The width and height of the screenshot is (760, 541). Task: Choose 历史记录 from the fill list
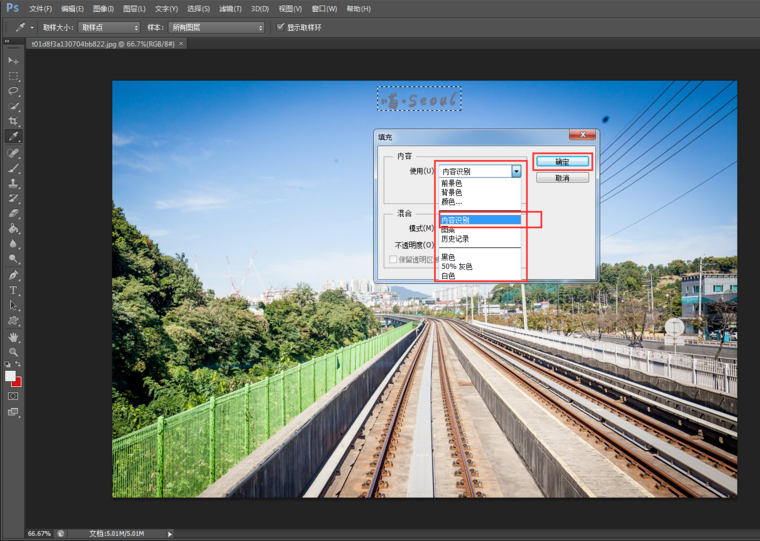pos(480,239)
